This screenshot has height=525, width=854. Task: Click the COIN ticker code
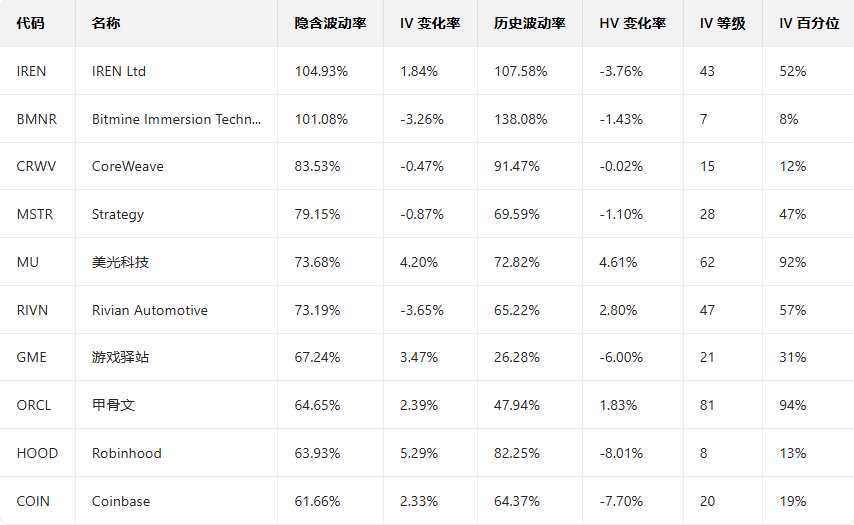(x=33, y=501)
